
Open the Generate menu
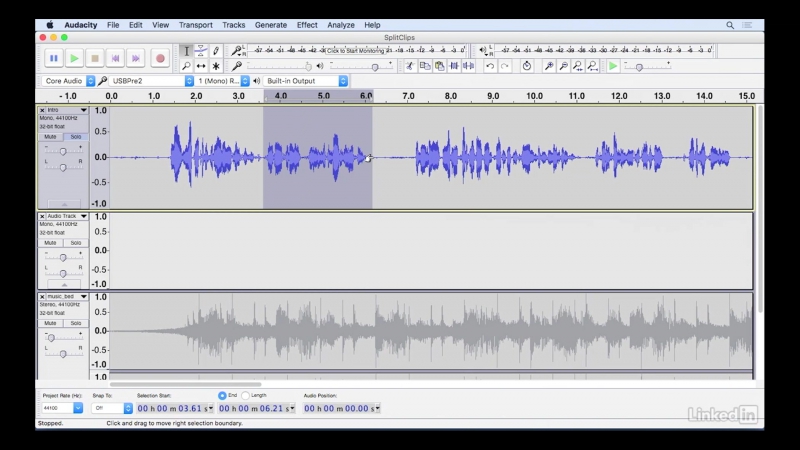pyautogui.click(x=271, y=25)
